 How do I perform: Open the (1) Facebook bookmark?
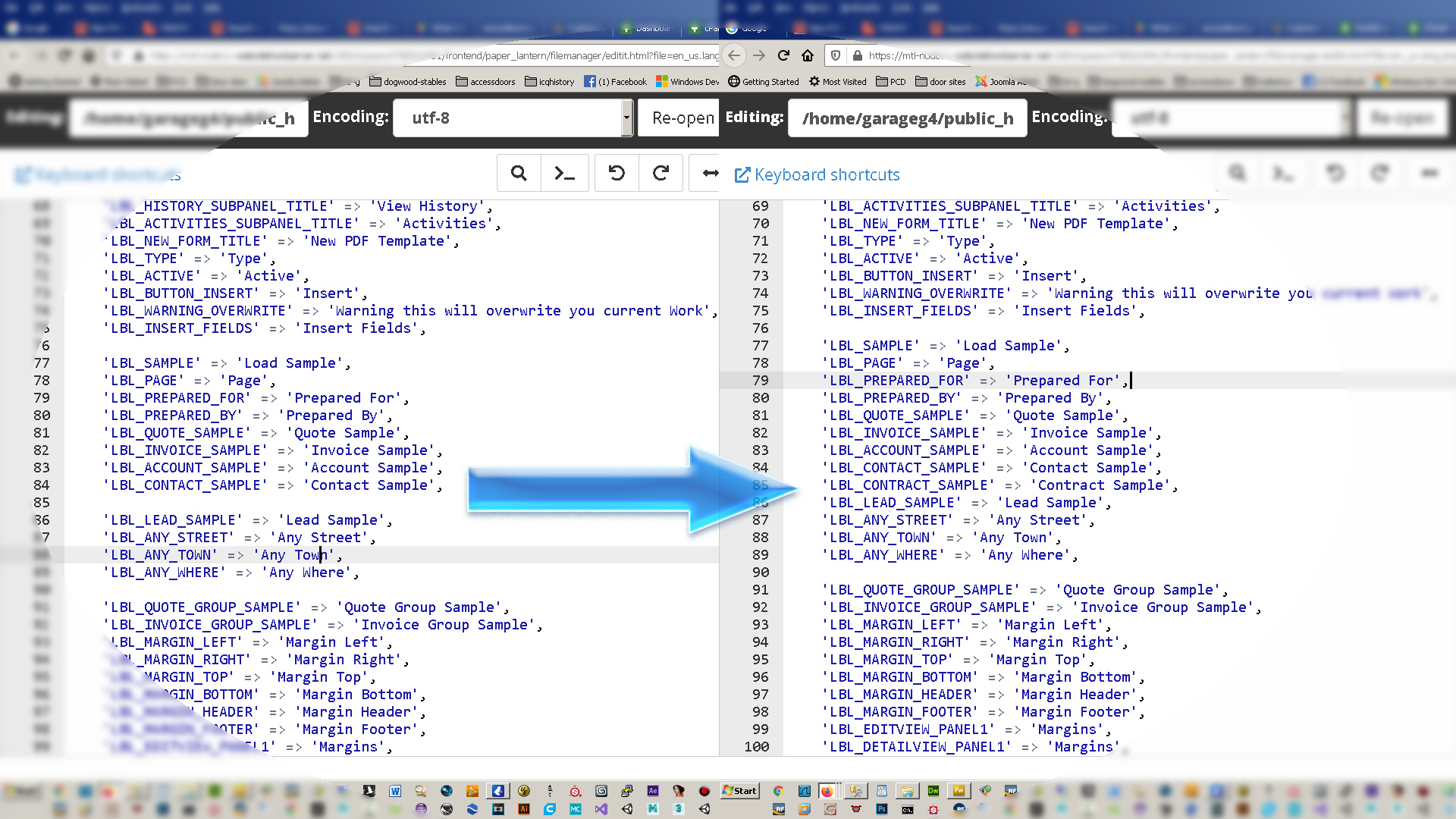(615, 81)
